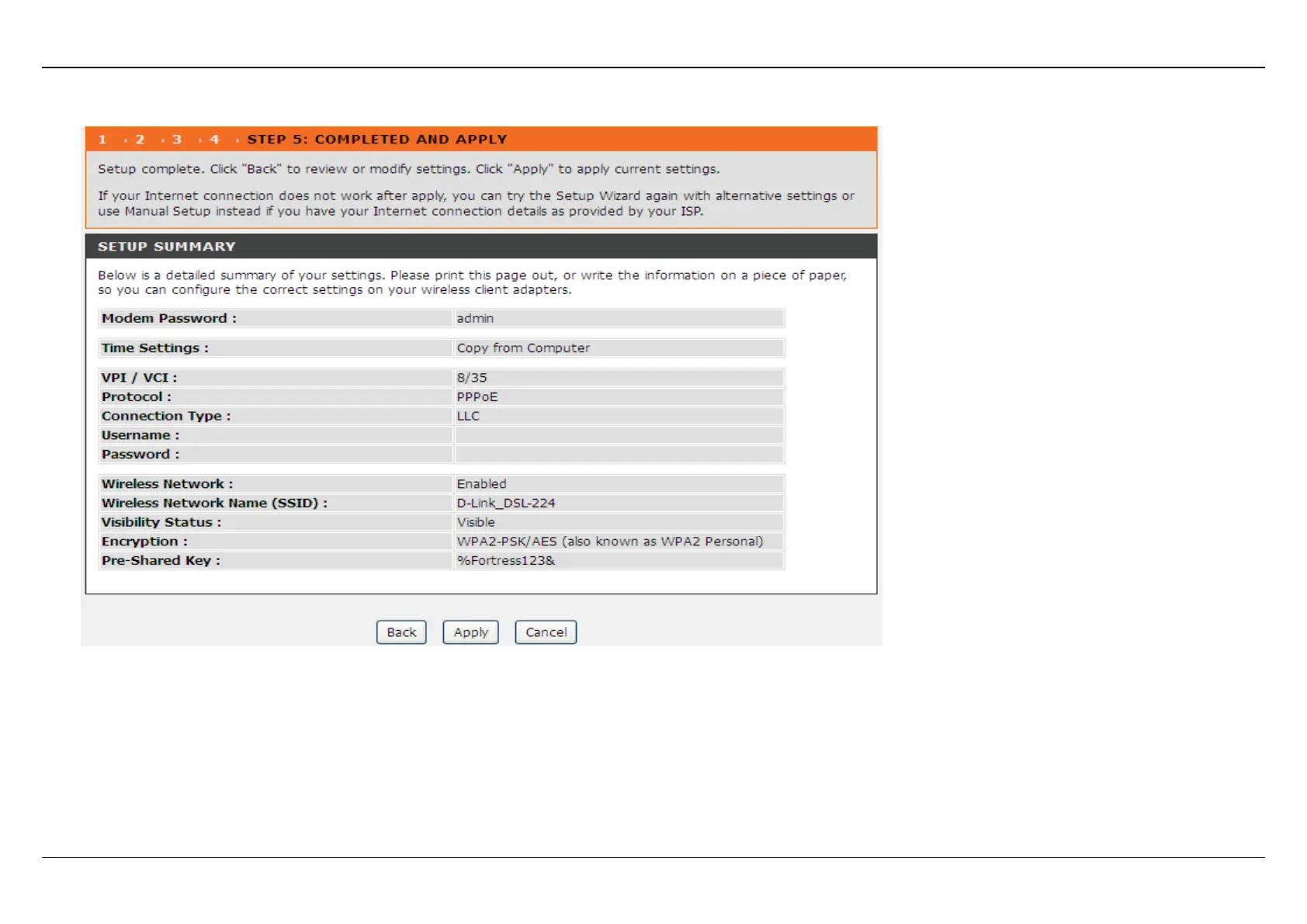Screen dimensions: 1307x924
Task: Click the 'Wireless Network Name (SSID) :' label
Action: [x=215, y=503]
